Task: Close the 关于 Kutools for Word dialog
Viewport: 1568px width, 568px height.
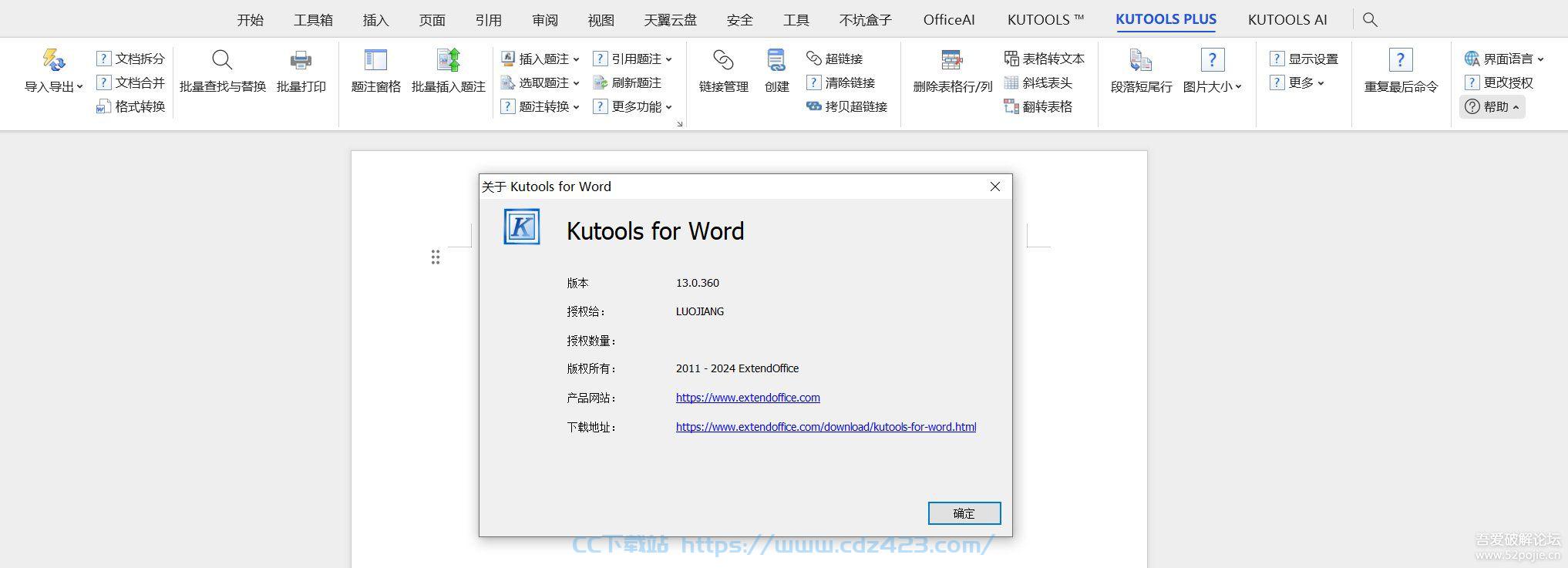Action: click(995, 187)
